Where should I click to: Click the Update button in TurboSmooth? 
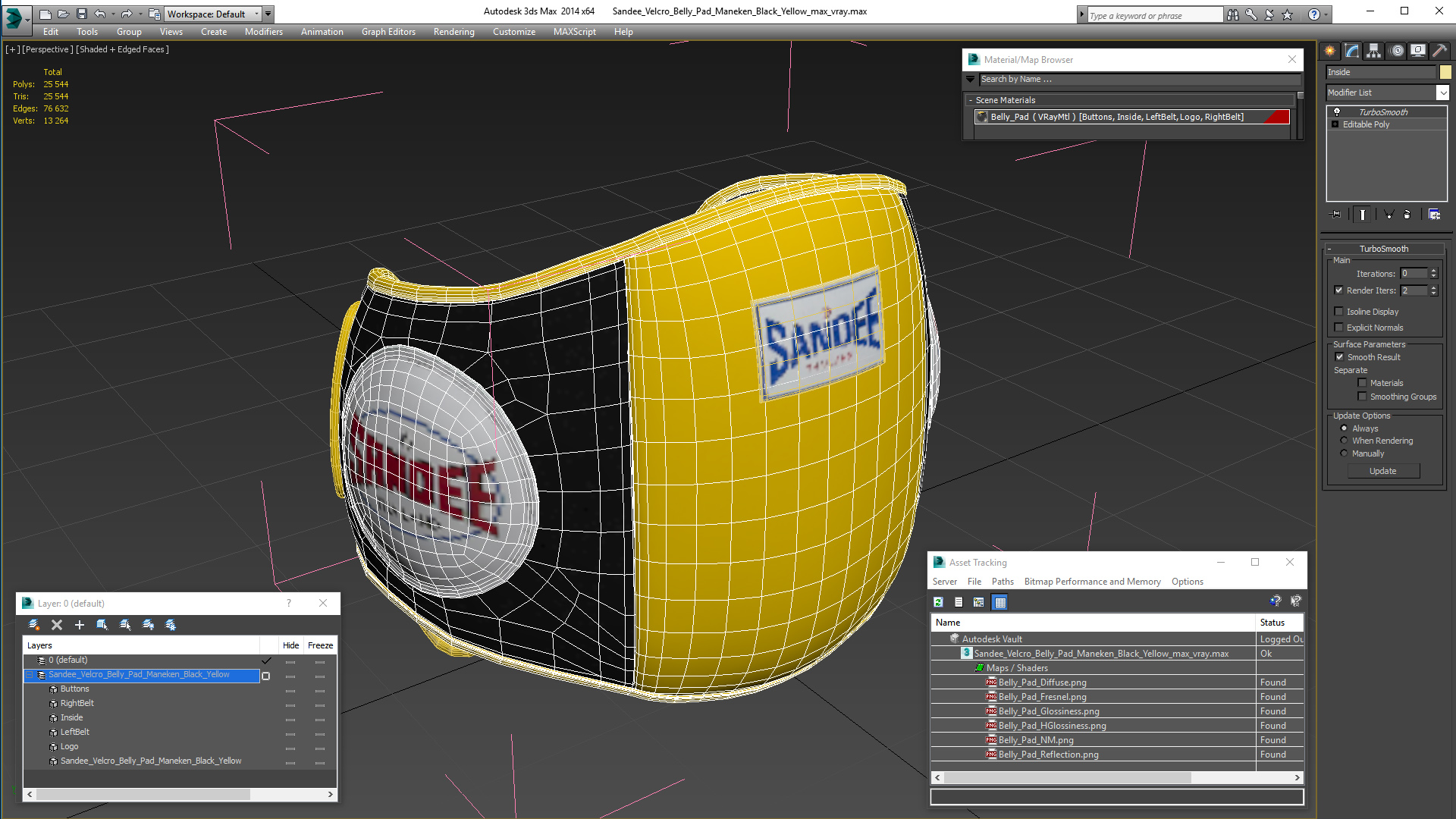pos(1383,471)
